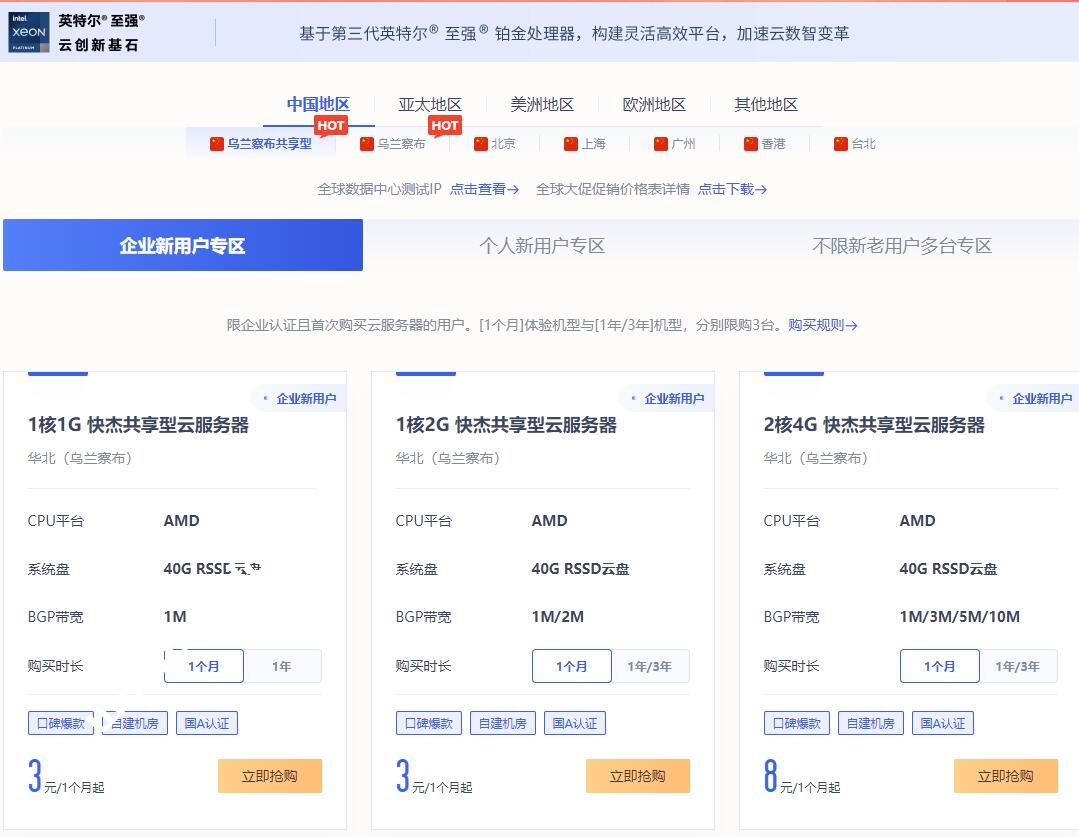The image size is (1079, 837).
Task: Choose 上海 data center flag option
Action: click(x=585, y=144)
